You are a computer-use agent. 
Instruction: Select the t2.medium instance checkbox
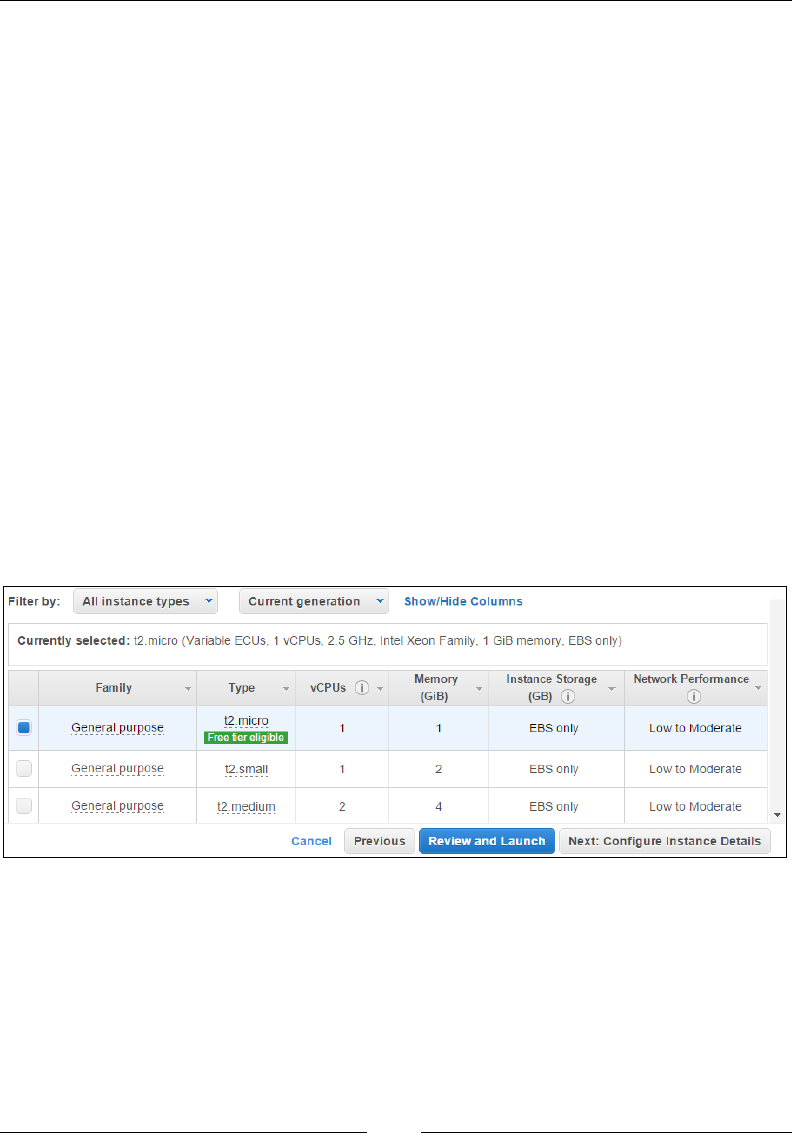pos(24,806)
